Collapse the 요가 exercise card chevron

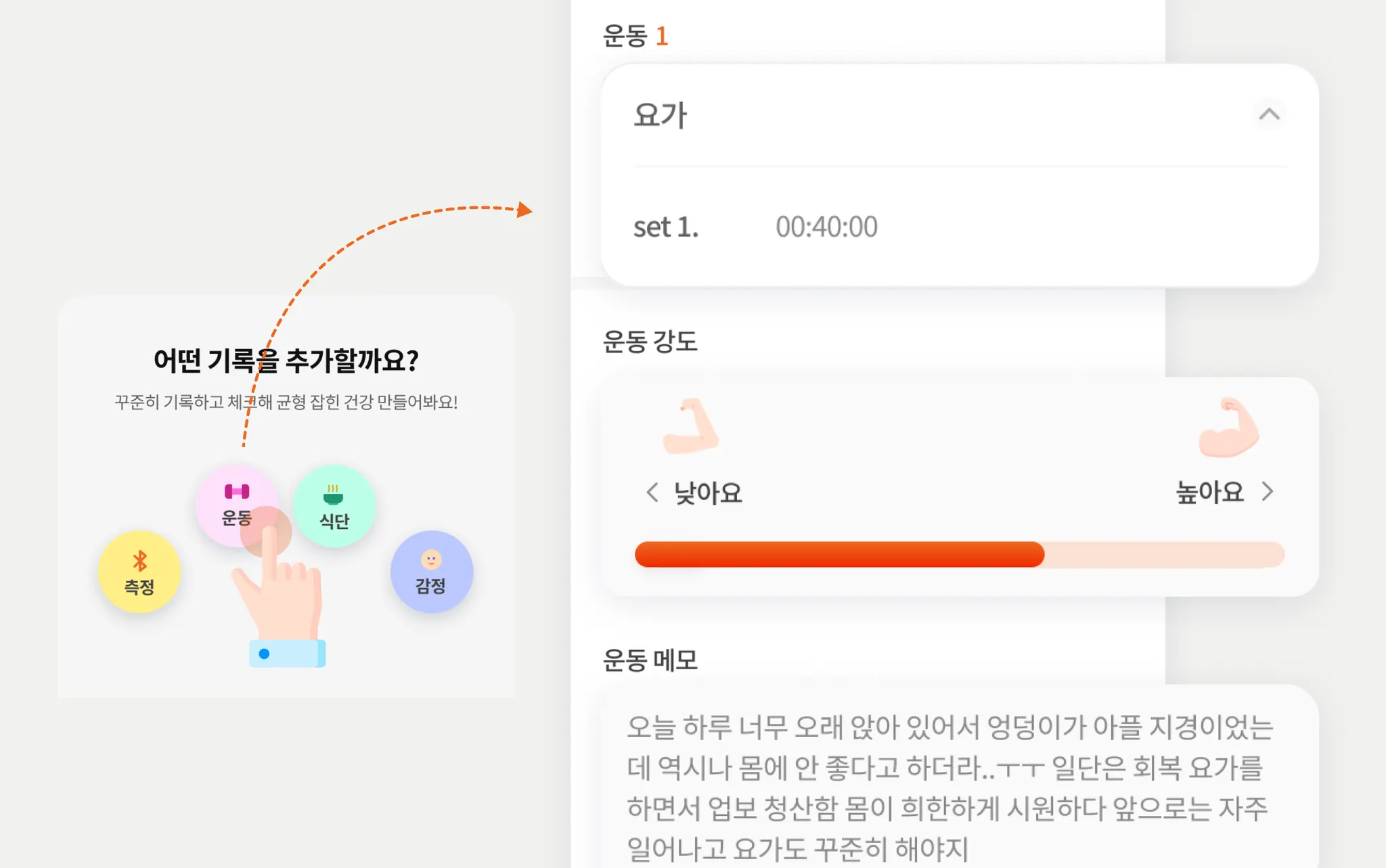pos(1269,115)
